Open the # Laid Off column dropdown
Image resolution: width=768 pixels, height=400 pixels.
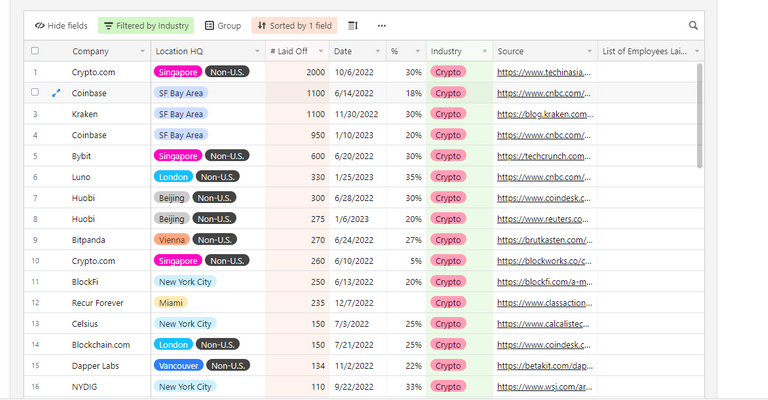point(321,51)
